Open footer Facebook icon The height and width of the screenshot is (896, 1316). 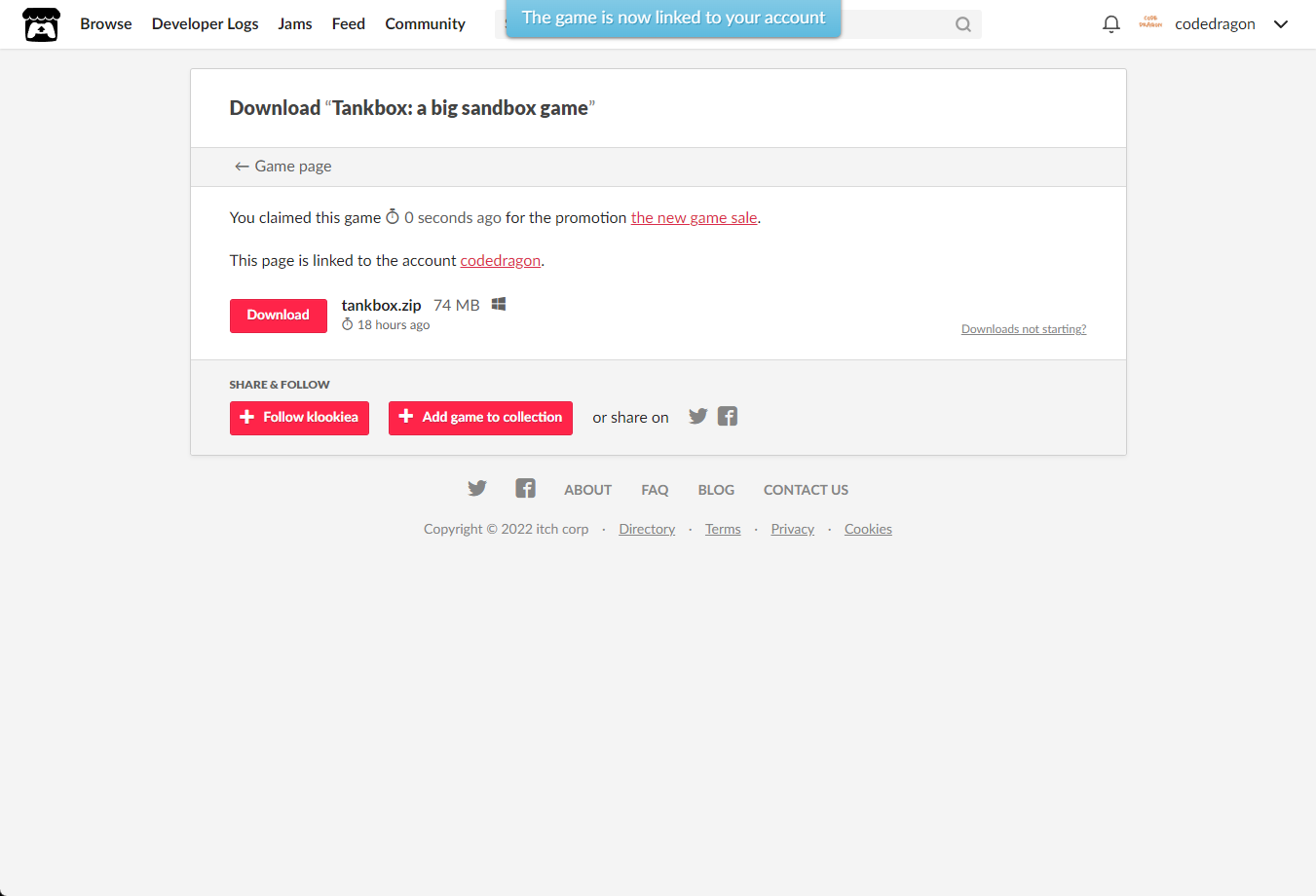pos(526,489)
